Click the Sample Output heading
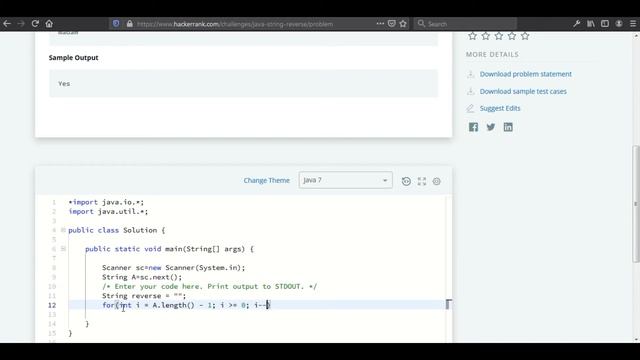This screenshot has width=640, height=360. [73, 58]
